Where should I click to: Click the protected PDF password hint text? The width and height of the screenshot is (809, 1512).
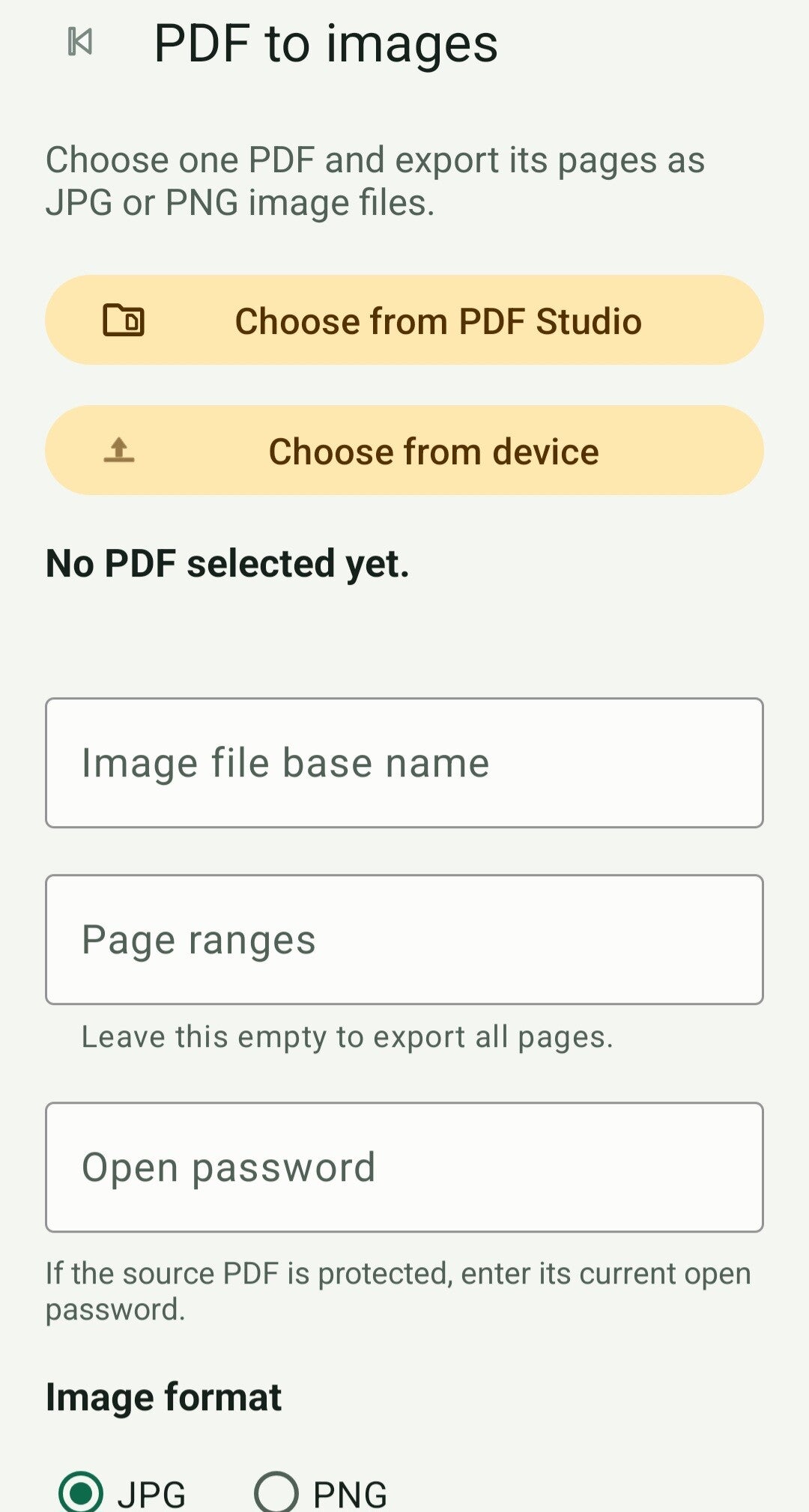click(398, 1291)
